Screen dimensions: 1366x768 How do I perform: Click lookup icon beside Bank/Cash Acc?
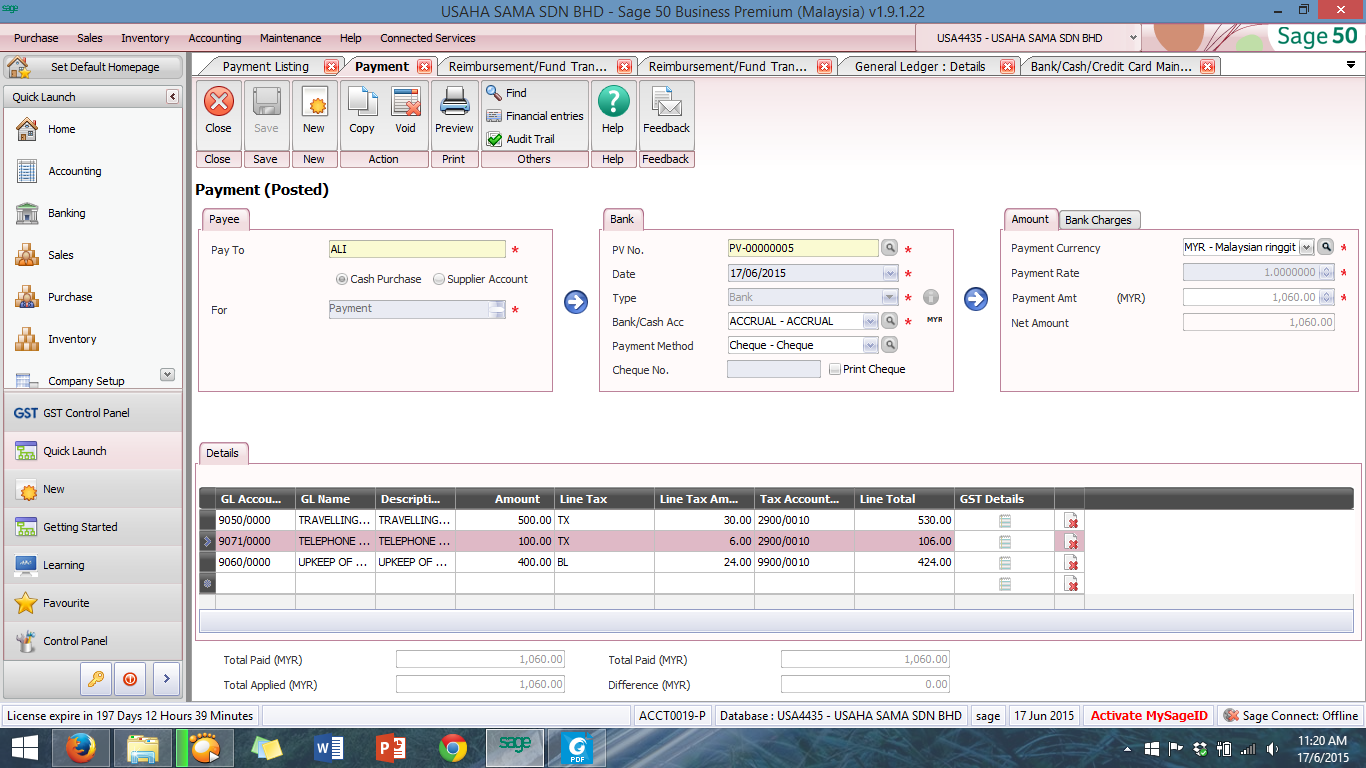[x=889, y=321]
